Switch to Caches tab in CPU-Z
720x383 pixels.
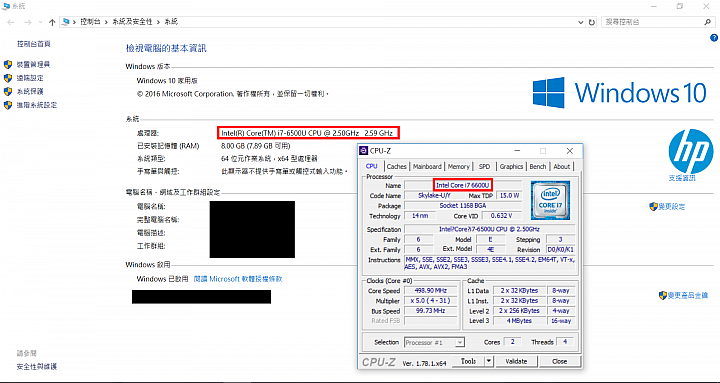click(x=396, y=167)
